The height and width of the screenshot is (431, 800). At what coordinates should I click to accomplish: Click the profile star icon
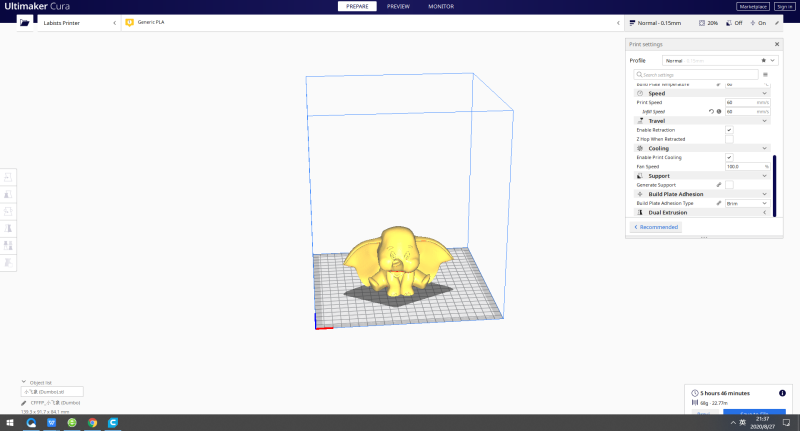pos(764,60)
